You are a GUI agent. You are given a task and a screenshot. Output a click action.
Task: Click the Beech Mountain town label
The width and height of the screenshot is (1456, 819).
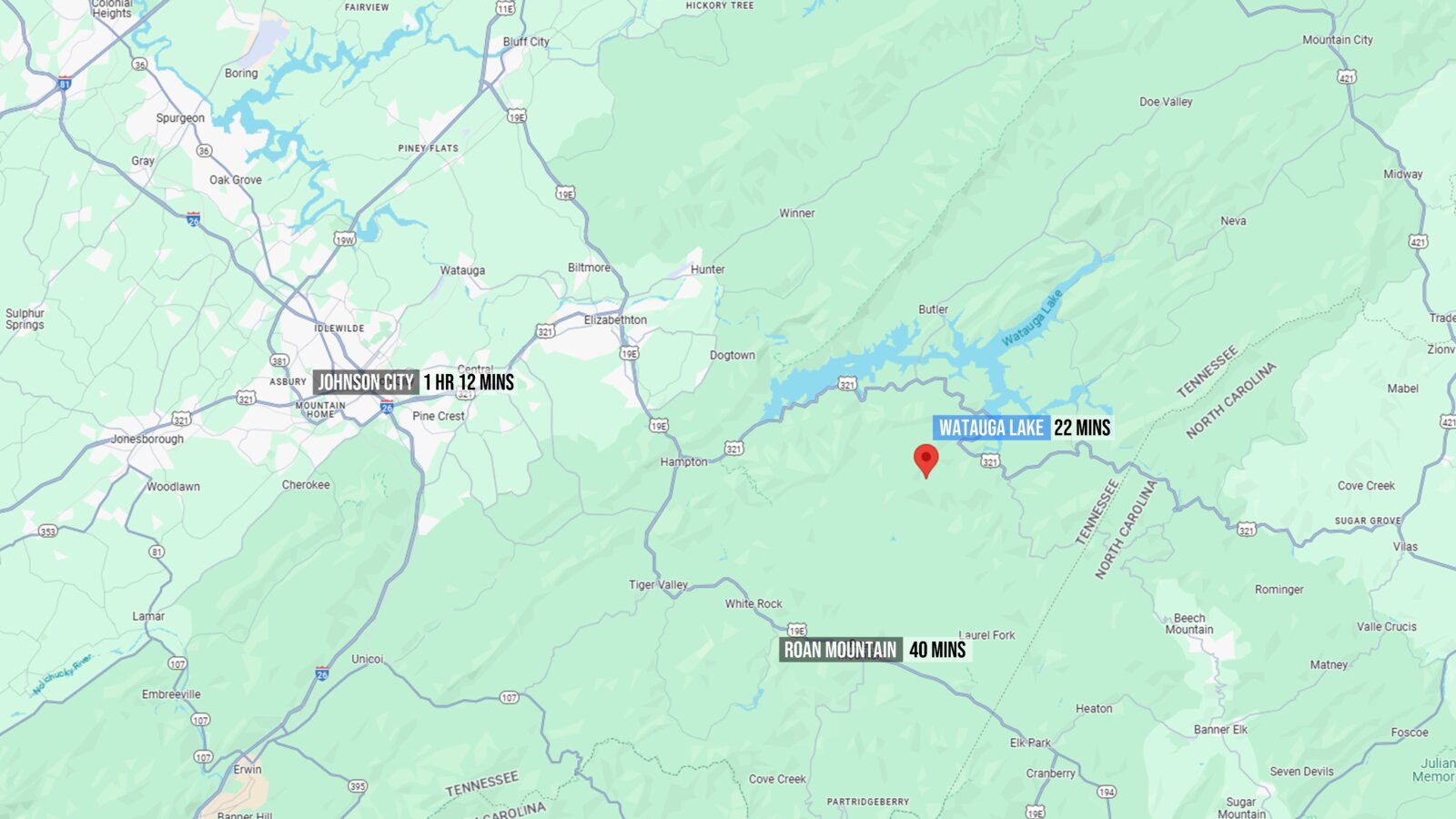[1189, 623]
